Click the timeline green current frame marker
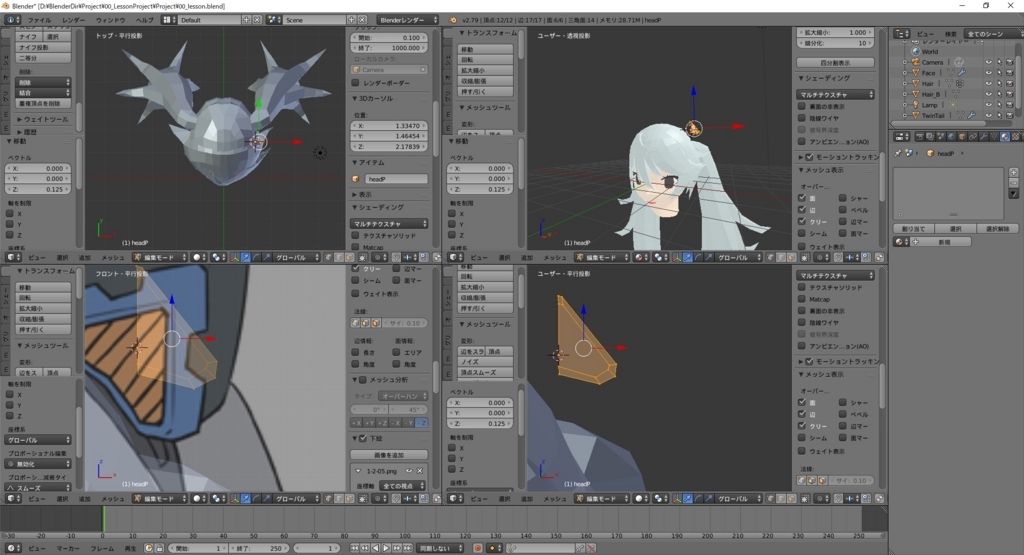1024x555 pixels. pos(103,520)
